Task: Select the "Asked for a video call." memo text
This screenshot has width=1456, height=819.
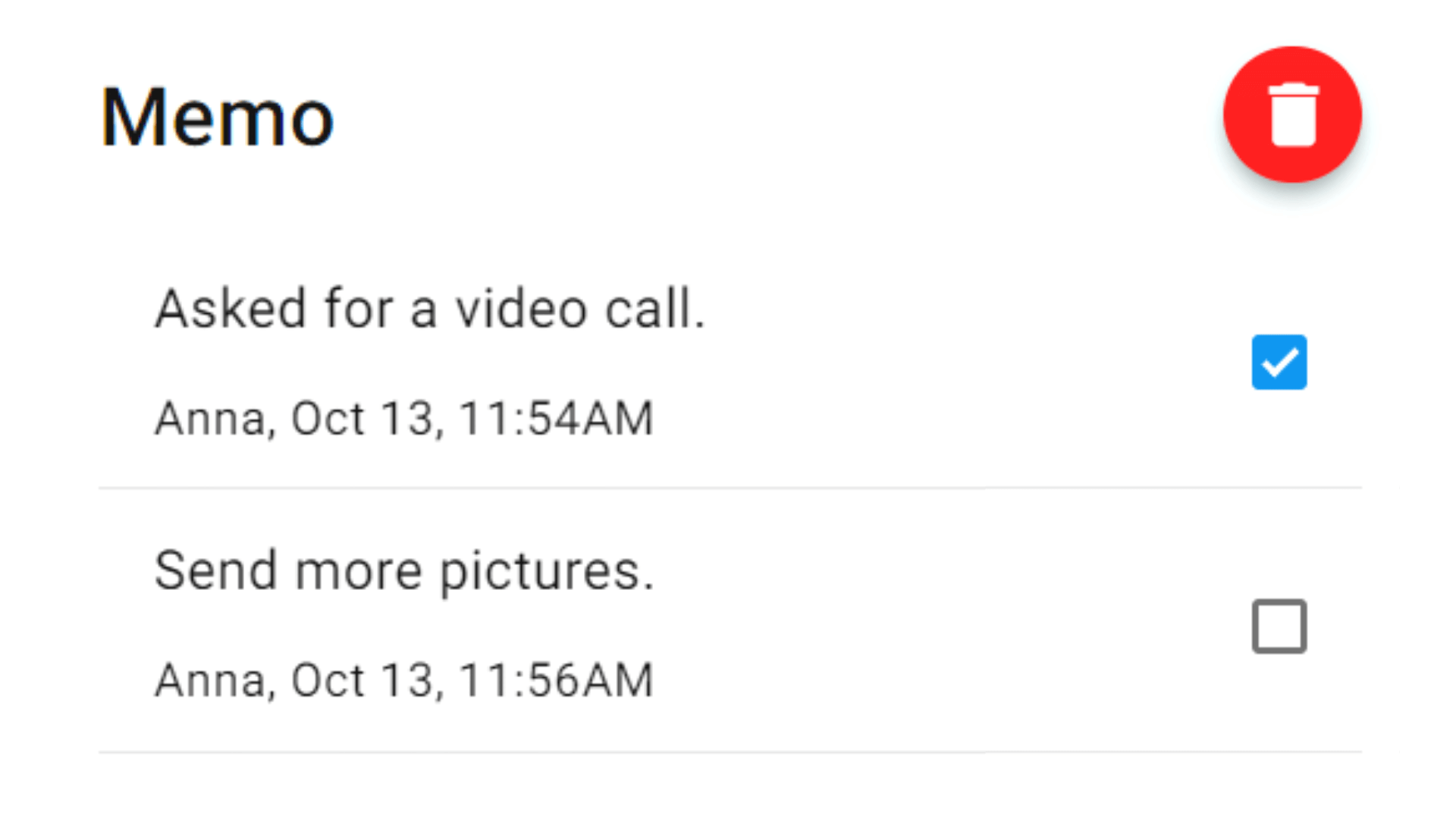Action: coord(430,309)
